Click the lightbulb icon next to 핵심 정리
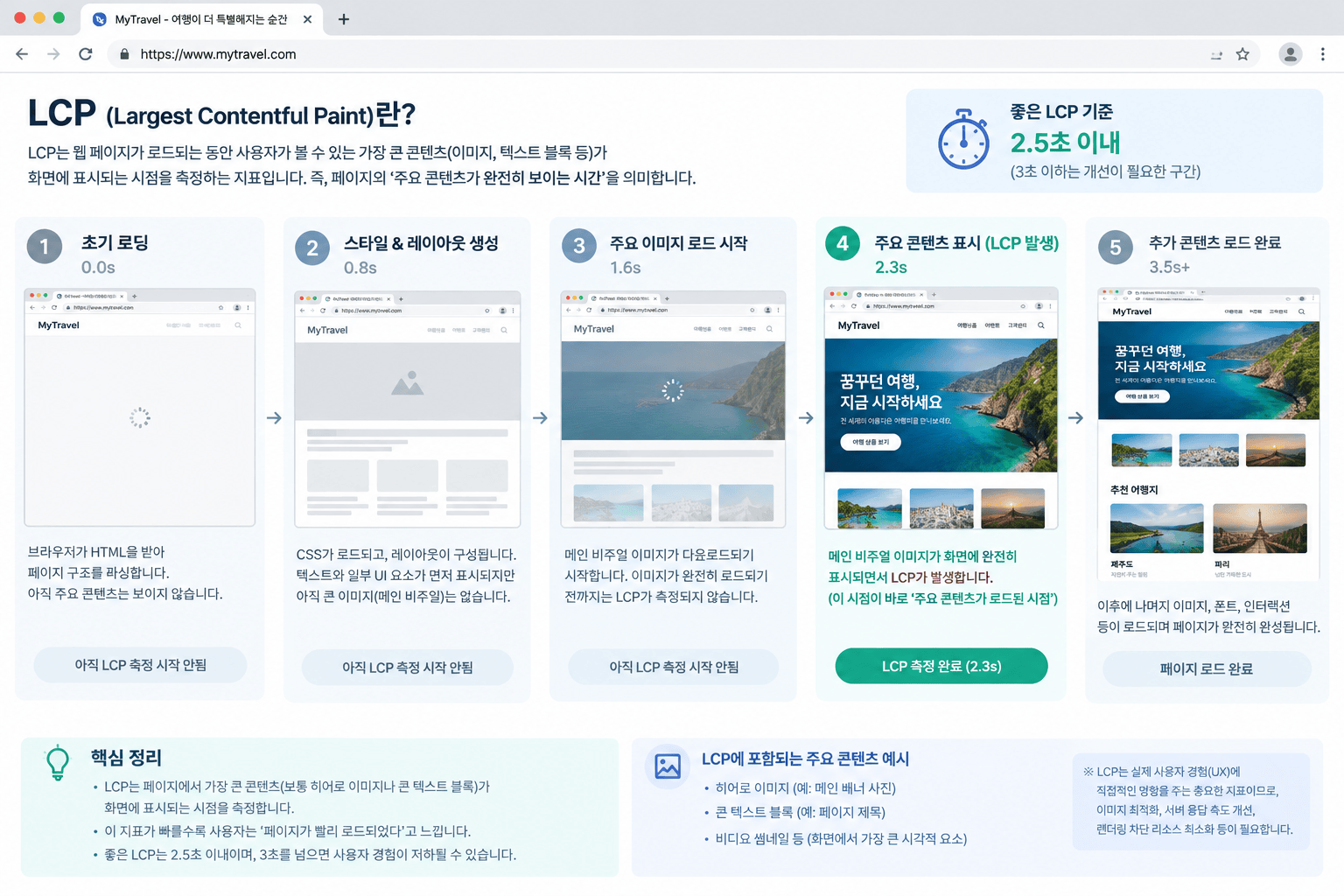 tap(58, 762)
